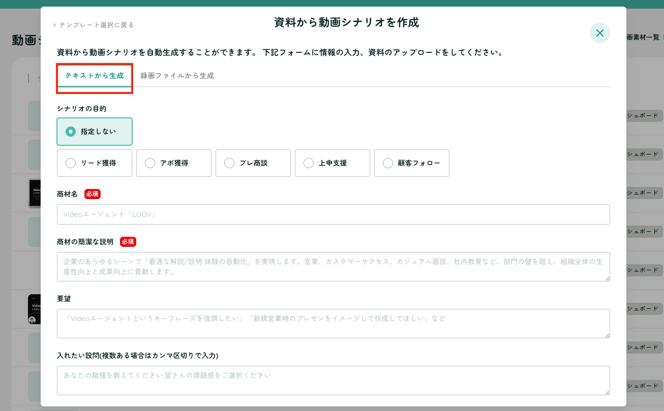664x411 pixels.
Task: Focus the 入れたい設問 text box
Action: pos(333,380)
